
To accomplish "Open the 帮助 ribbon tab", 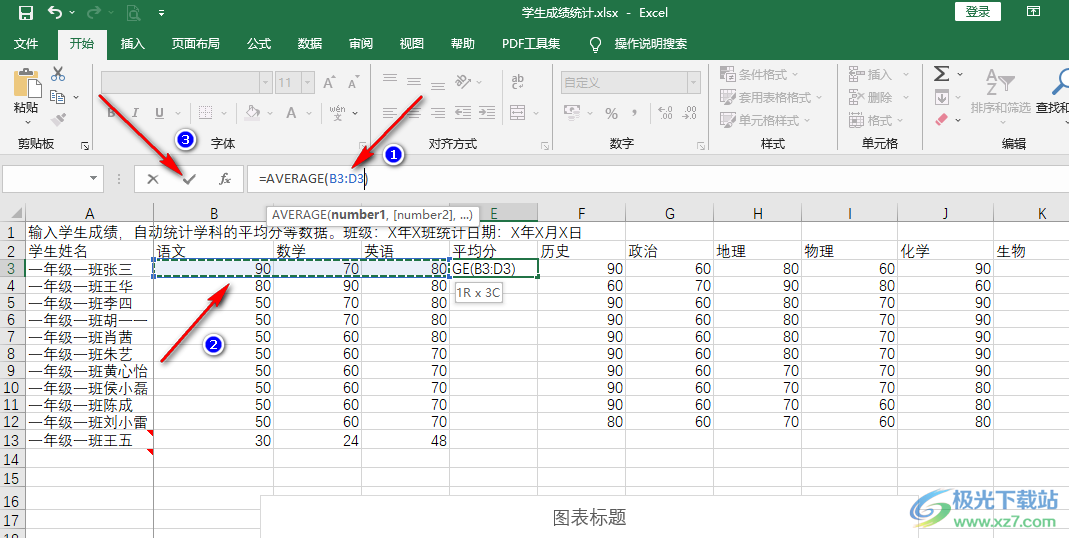I will point(463,44).
